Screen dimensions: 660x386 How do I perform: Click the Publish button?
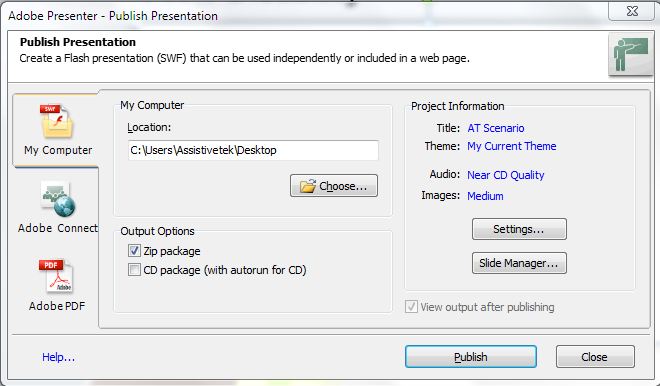point(471,357)
